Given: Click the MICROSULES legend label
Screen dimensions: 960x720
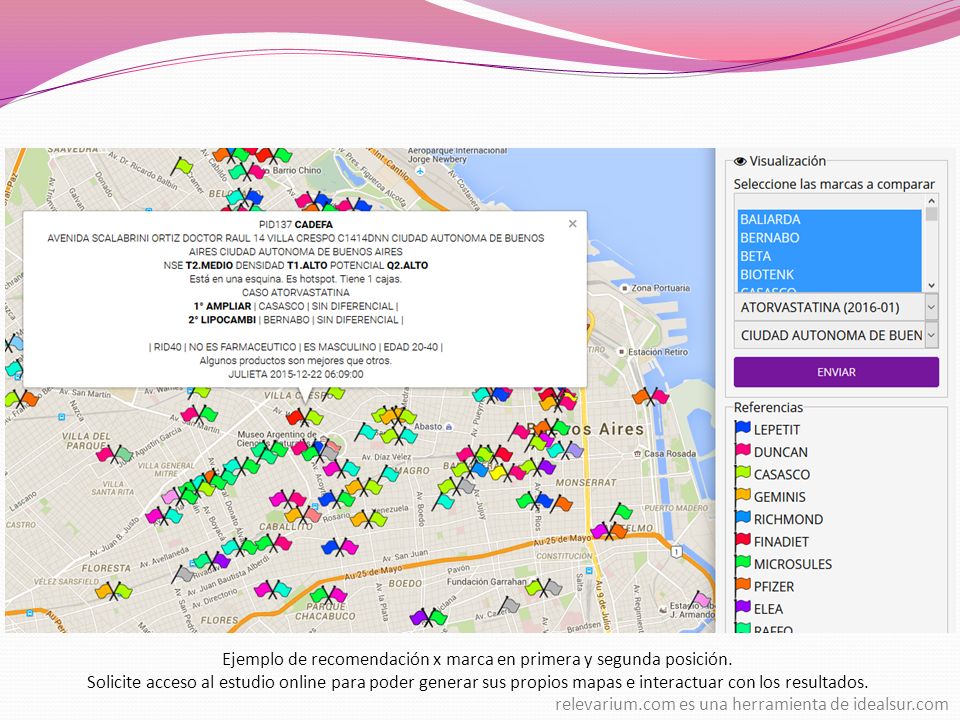Looking at the screenshot, I should (x=793, y=564).
